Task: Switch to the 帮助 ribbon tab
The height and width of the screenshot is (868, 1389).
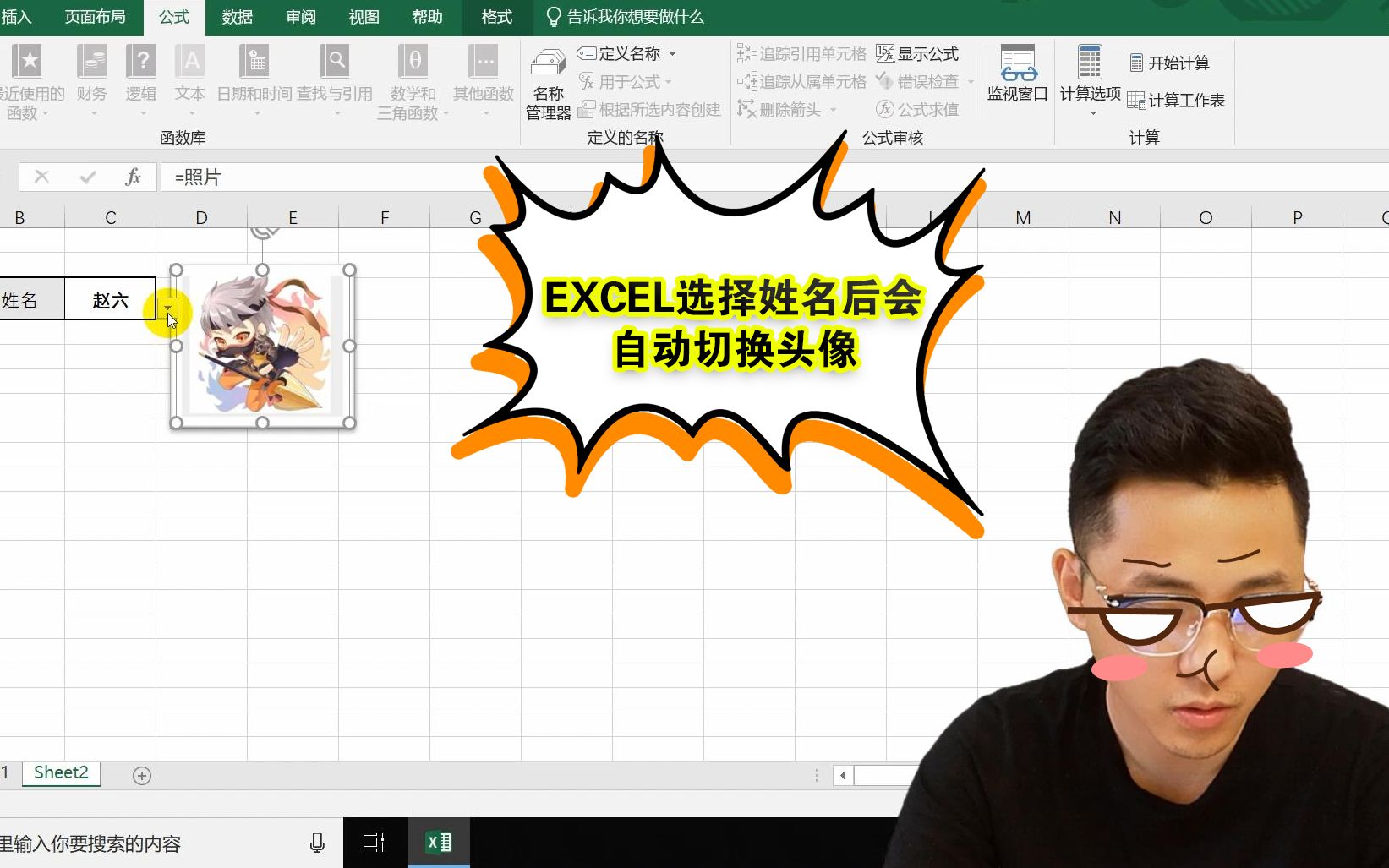Action: click(428, 17)
